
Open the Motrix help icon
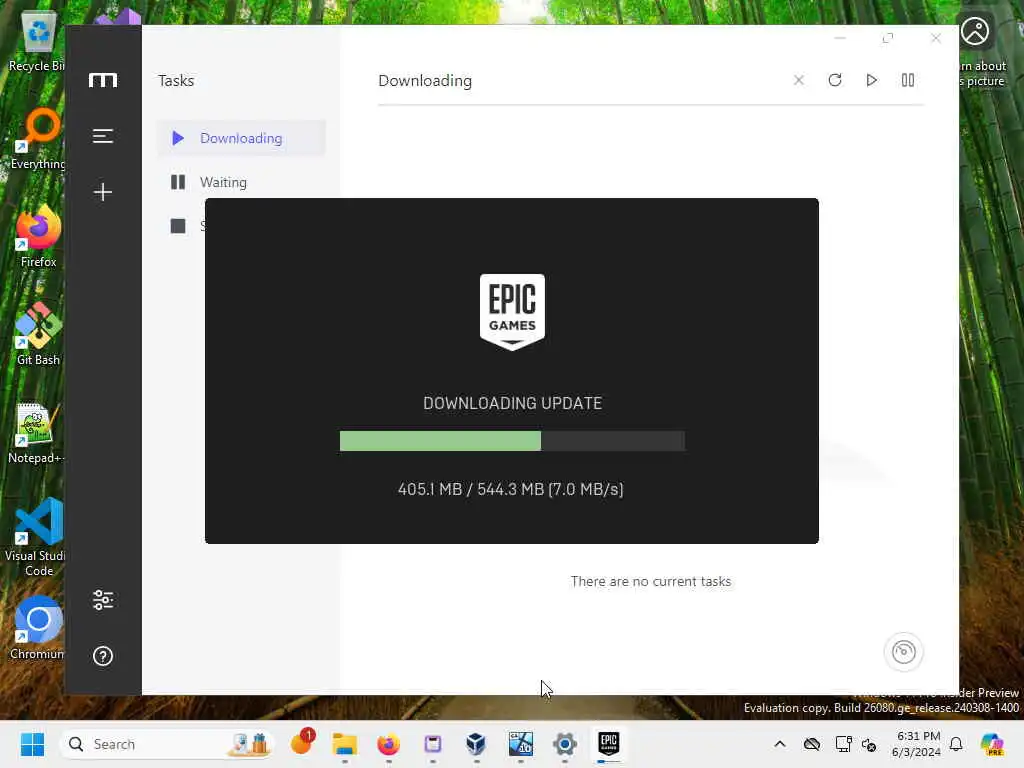(x=103, y=656)
